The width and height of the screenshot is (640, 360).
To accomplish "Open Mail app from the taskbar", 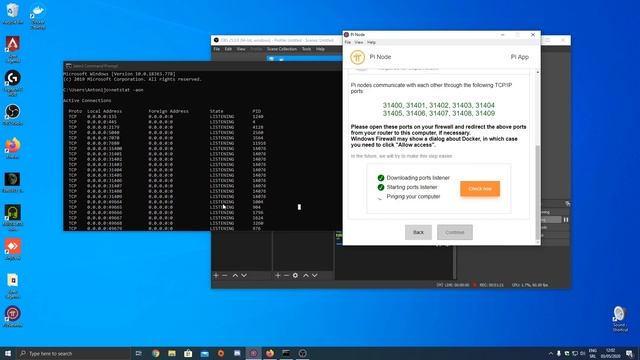I will point(204,353).
